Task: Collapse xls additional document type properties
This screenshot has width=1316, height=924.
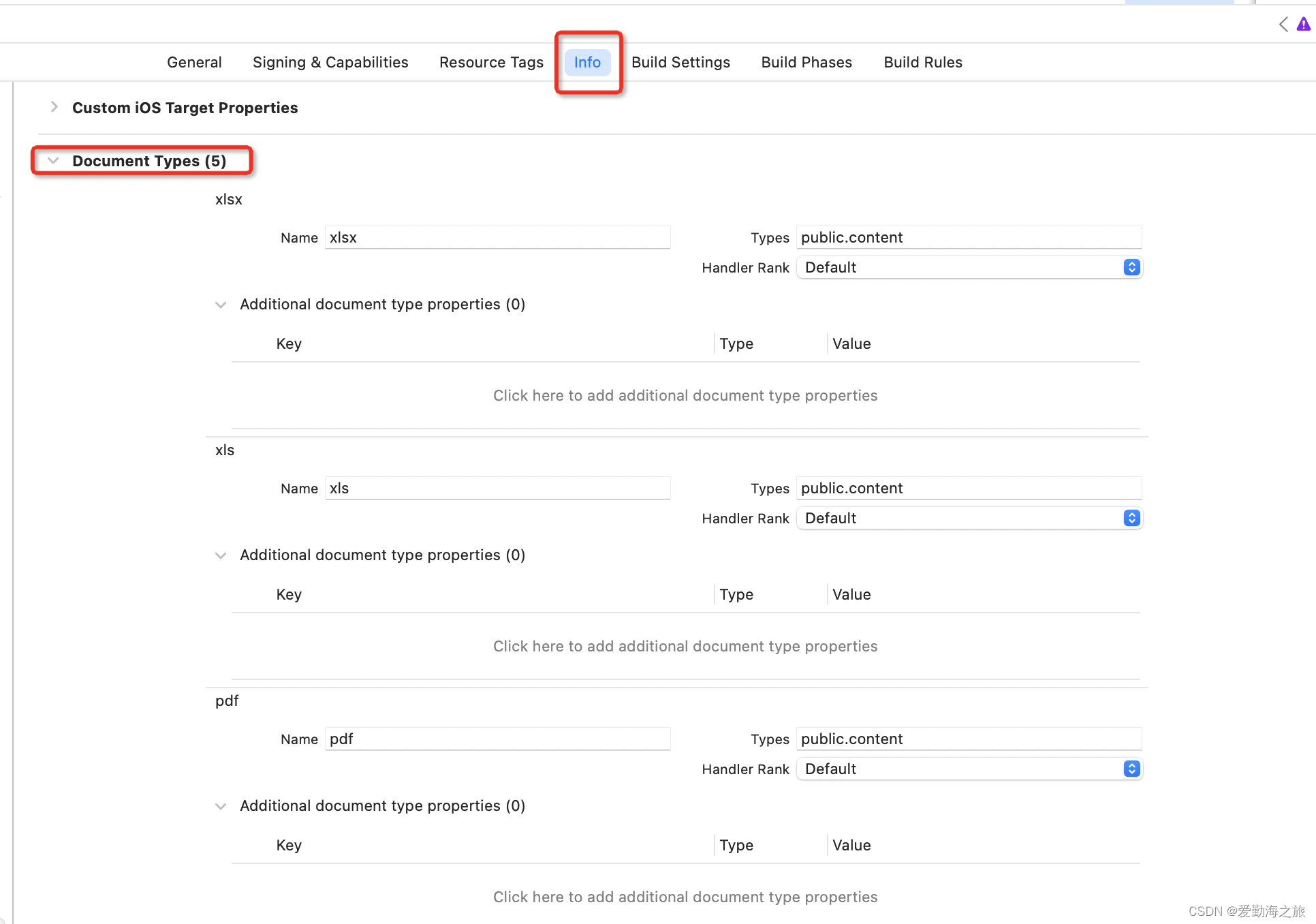Action: (x=221, y=555)
